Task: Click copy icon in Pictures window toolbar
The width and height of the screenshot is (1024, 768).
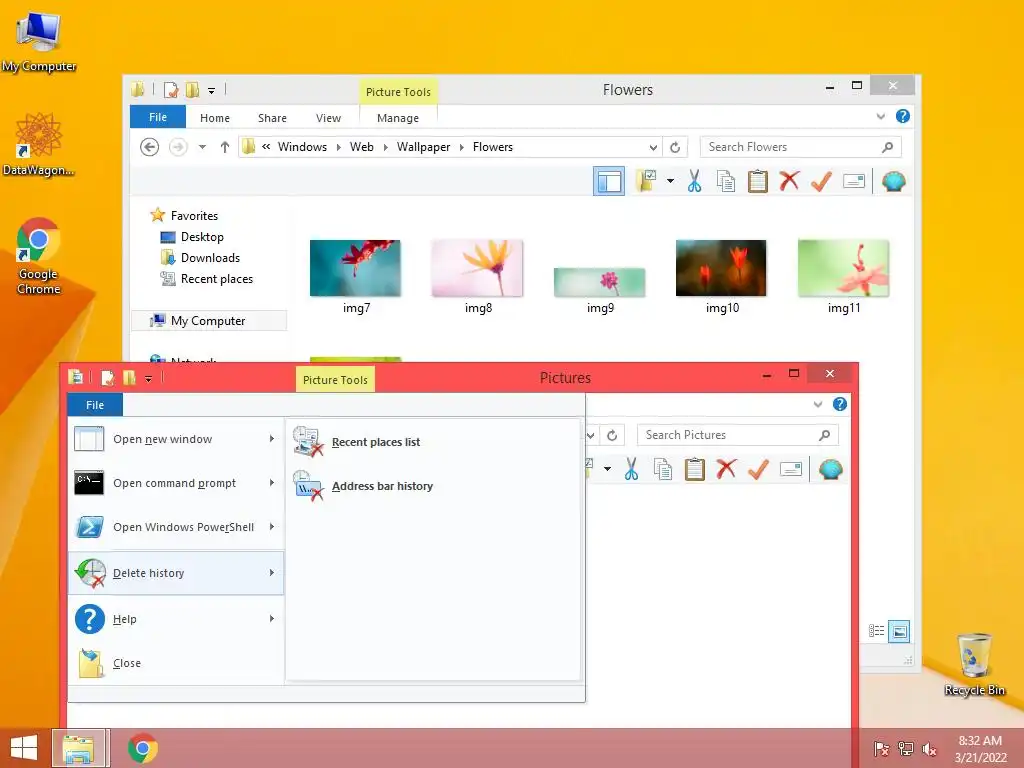Action: tap(663, 469)
